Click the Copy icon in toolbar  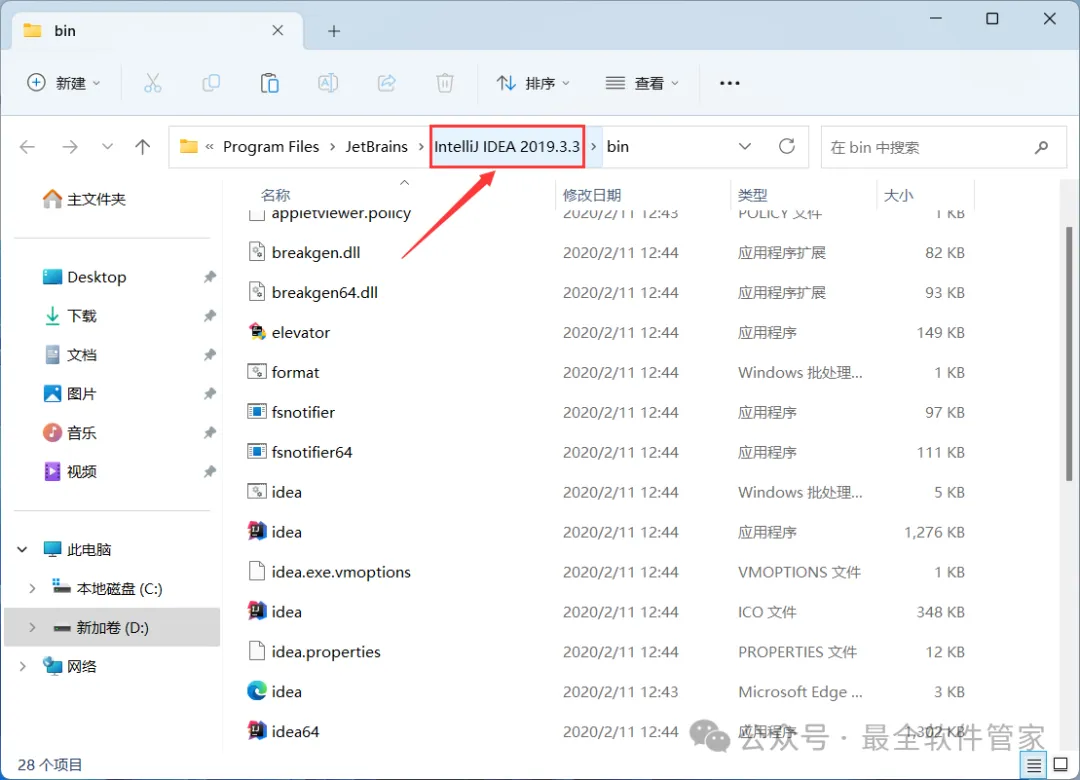coord(211,83)
